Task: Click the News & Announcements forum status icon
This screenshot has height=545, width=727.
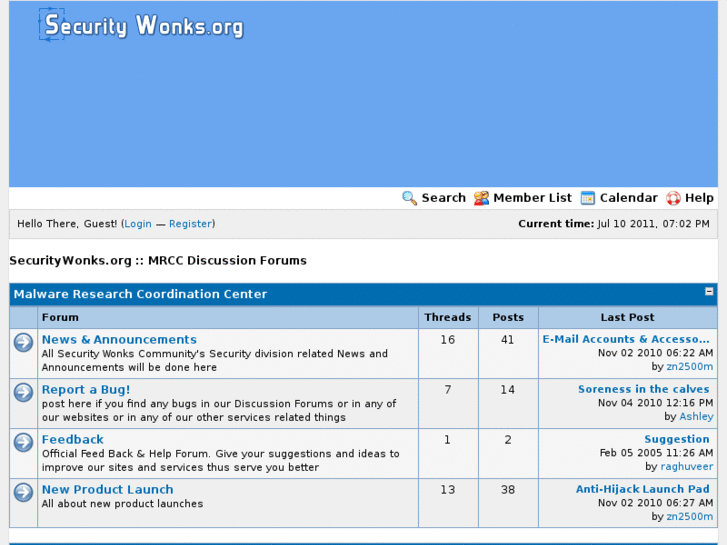Action: pos(23,343)
